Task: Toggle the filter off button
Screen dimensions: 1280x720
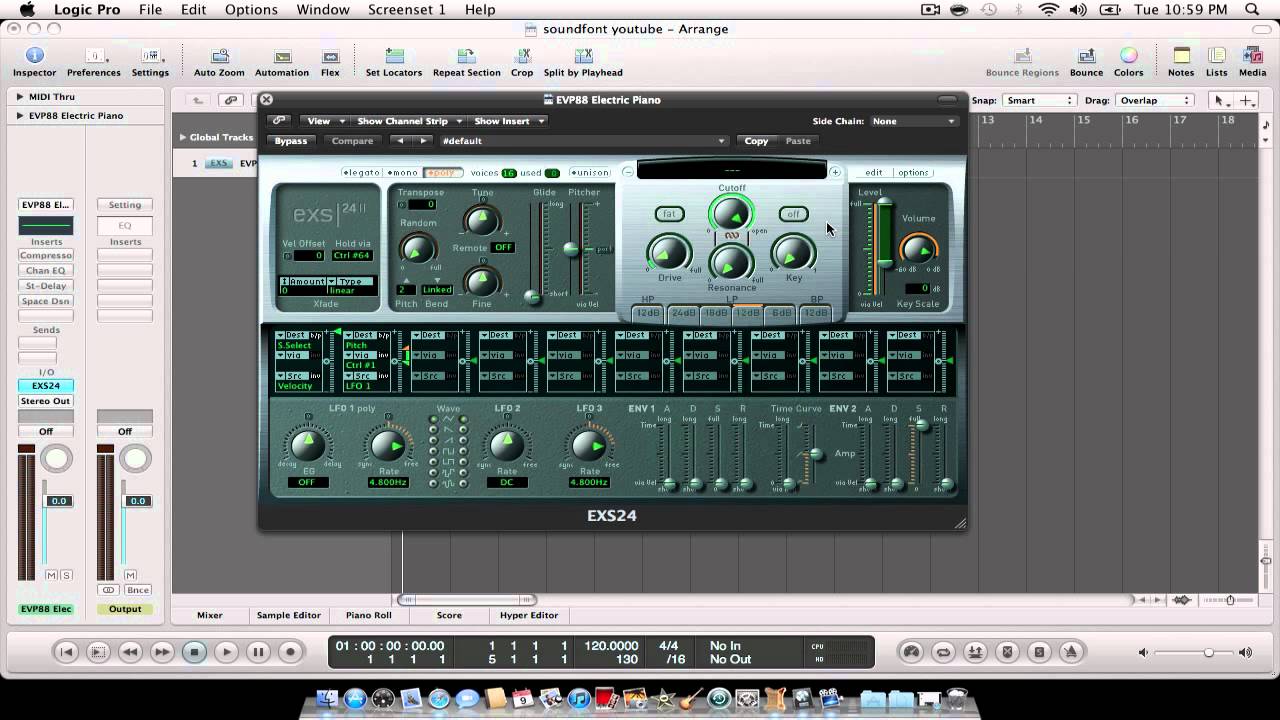Action: pos(793,214)
